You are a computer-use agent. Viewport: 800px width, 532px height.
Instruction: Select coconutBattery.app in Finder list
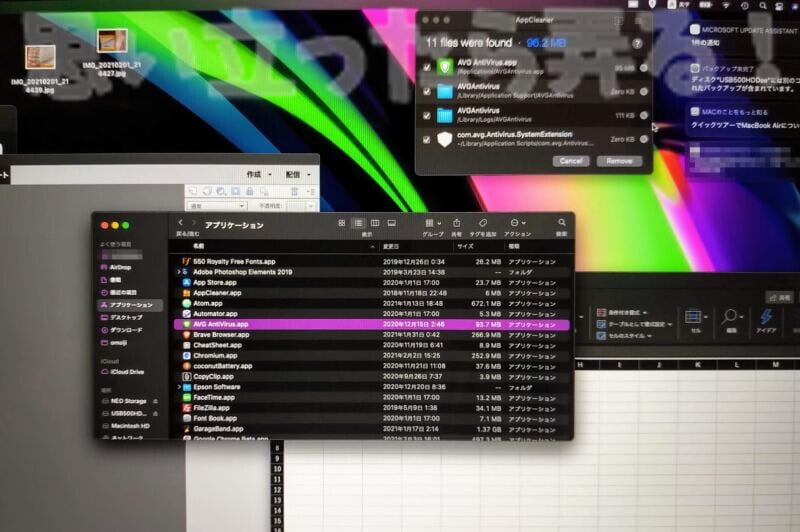[x=371, y=366]
